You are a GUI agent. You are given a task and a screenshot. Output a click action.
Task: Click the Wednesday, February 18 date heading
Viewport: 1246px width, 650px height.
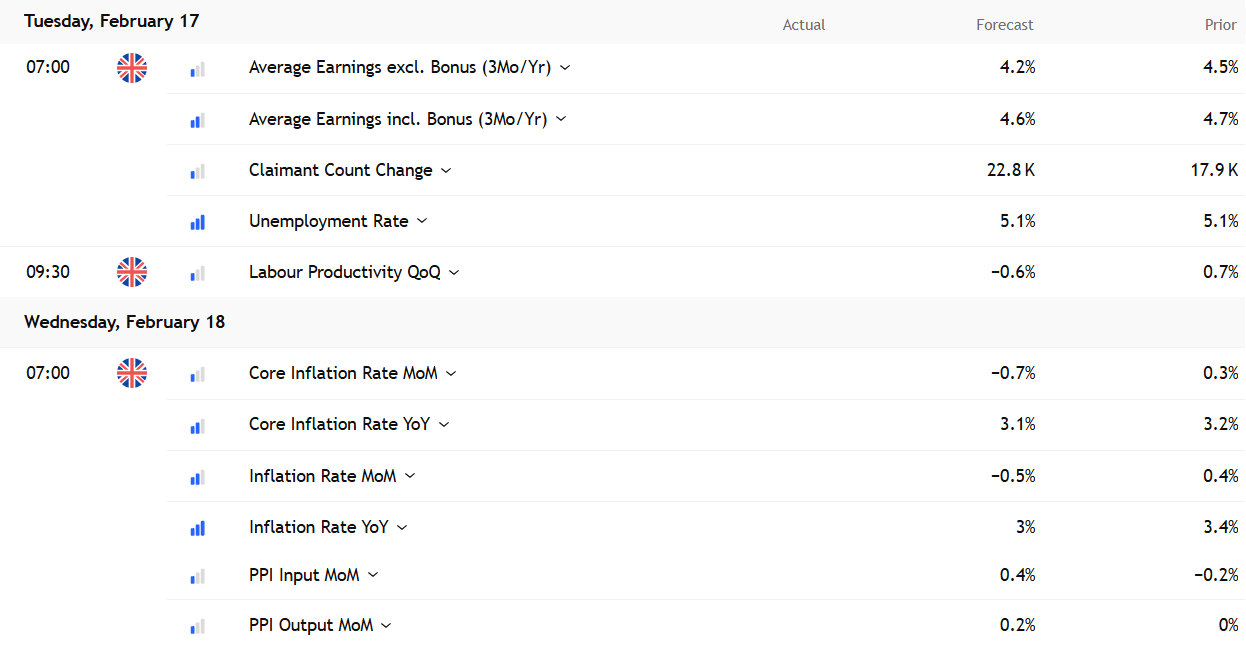point(125,322)
